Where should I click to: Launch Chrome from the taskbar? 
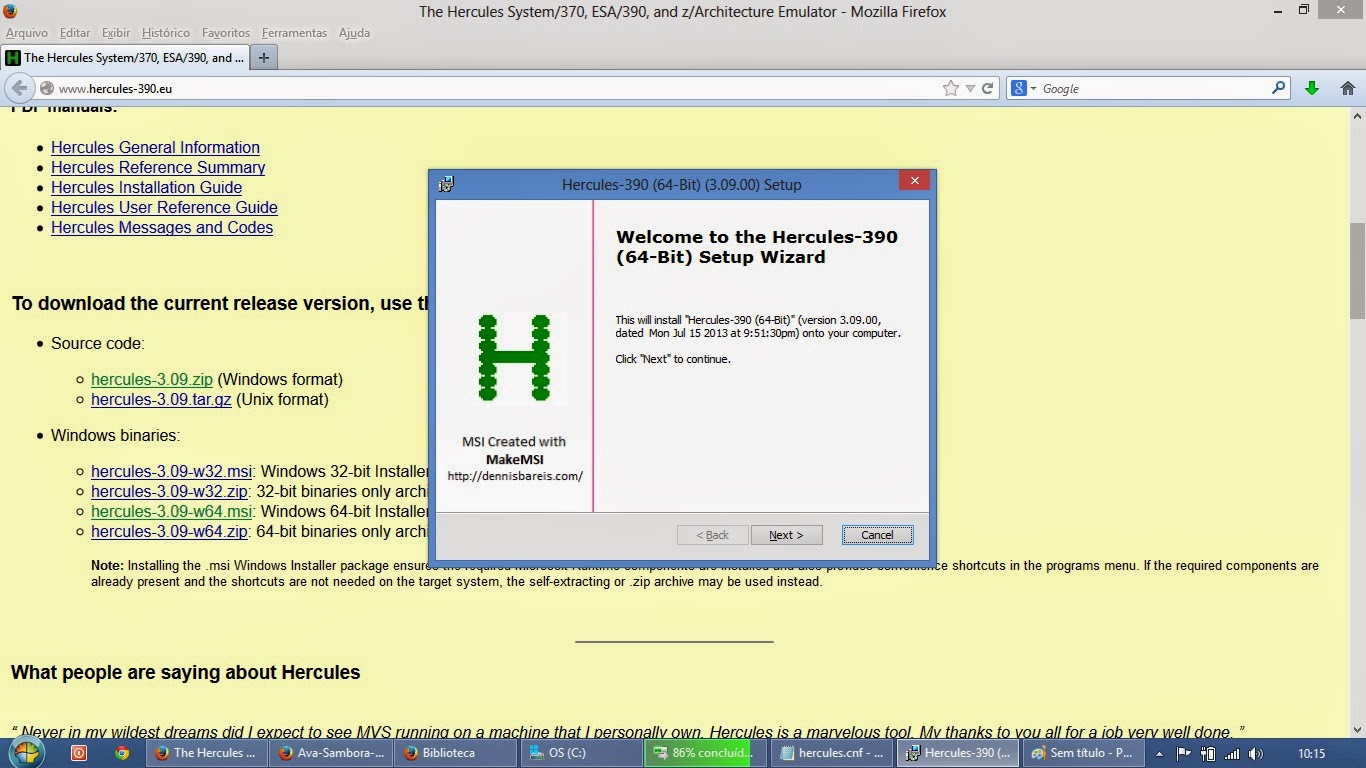(x=122, y=753)
